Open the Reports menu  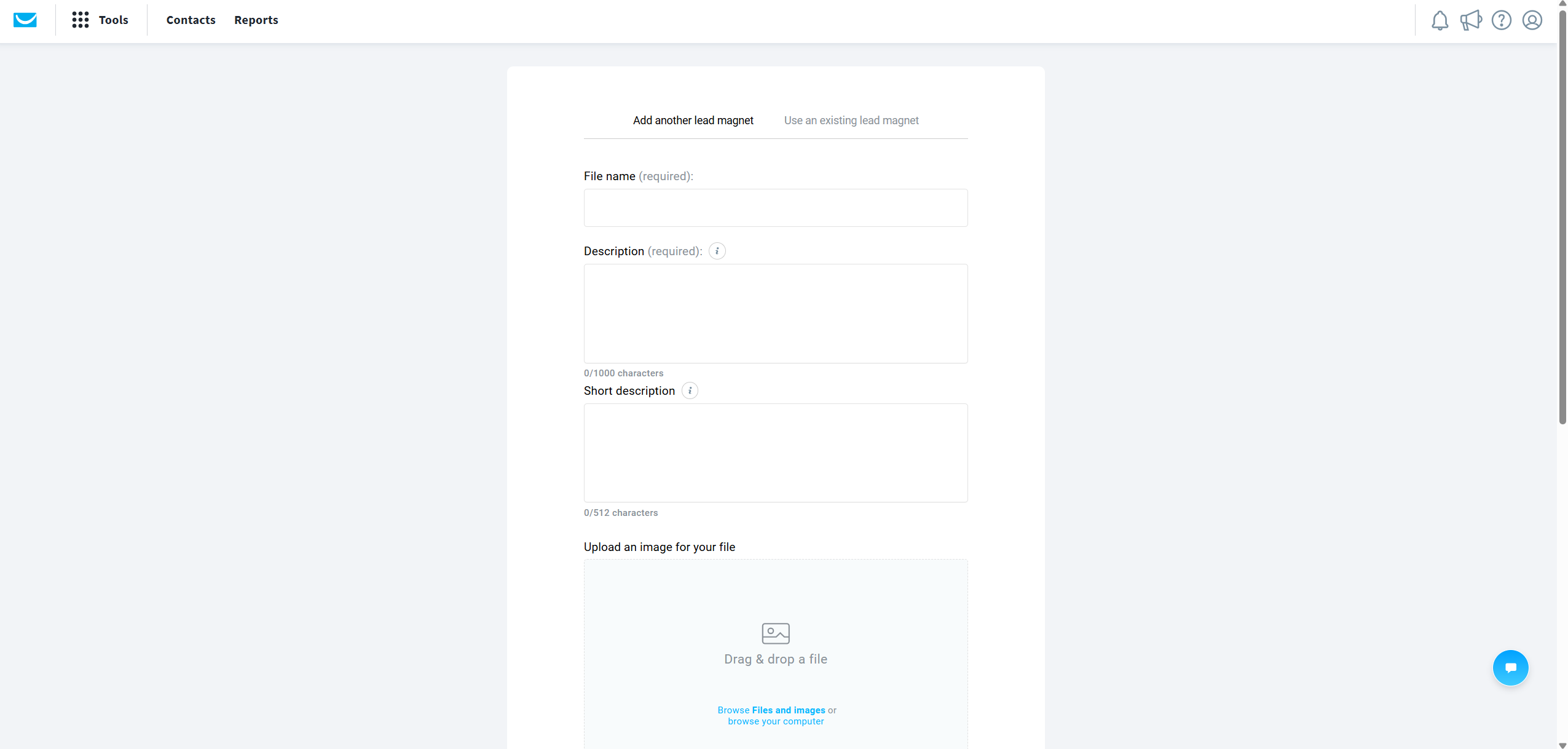256,20
